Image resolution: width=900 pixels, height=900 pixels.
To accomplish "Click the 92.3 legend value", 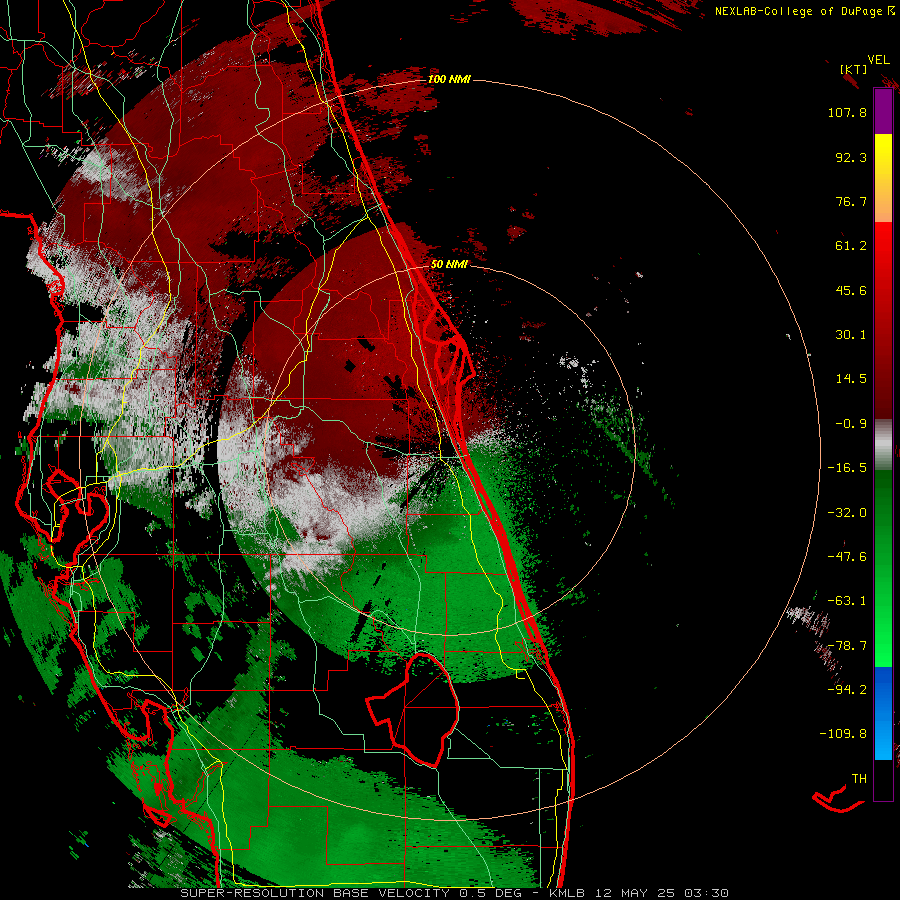I will pos(851,157).
